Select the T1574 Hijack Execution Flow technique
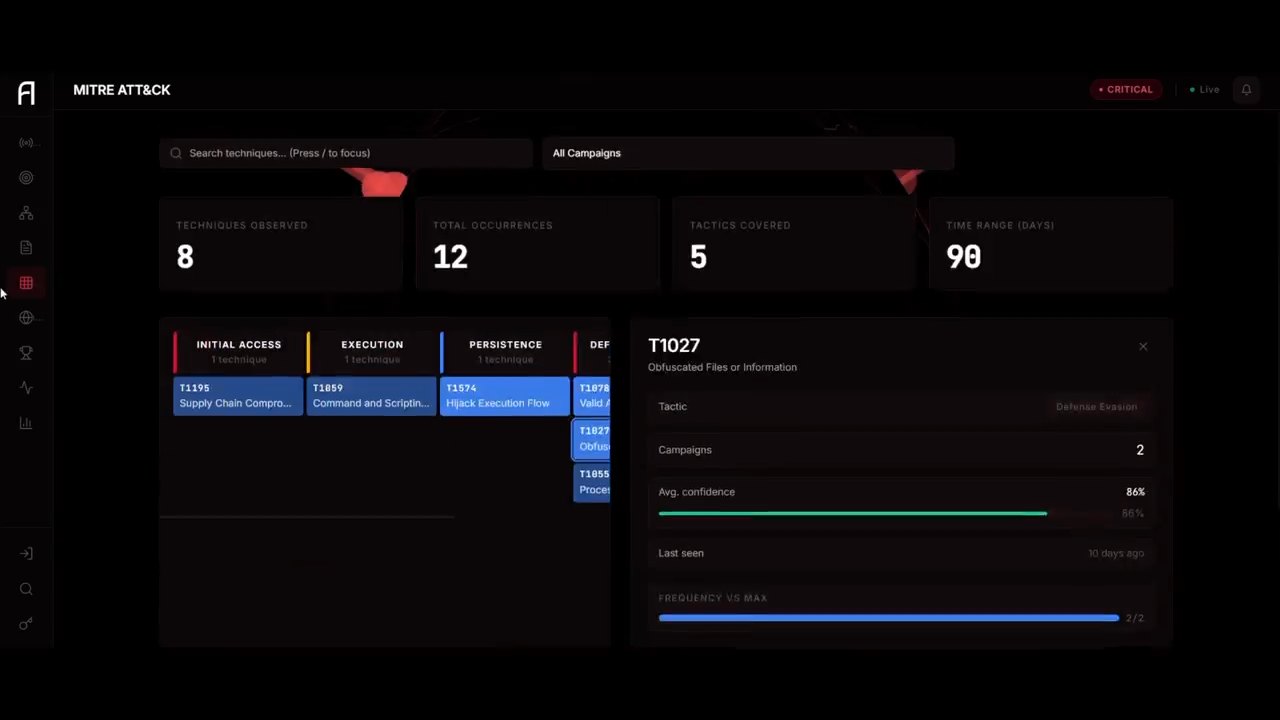Image resolution: width=1280 pixels, height=720 pixels. tap(505, 396)
